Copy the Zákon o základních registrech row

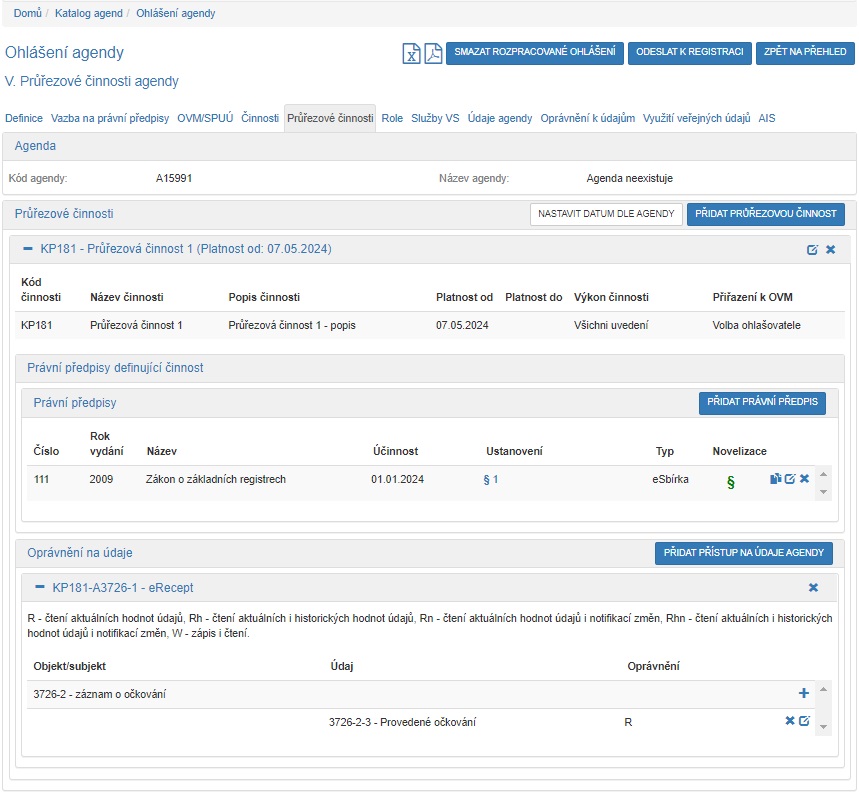775,479
